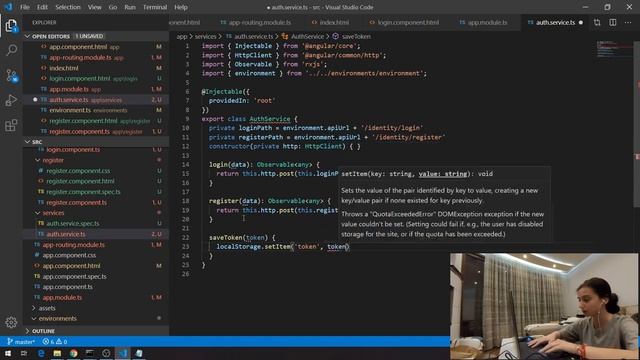Open app.component.spec.ts in file tree

(x=74, y=277)
